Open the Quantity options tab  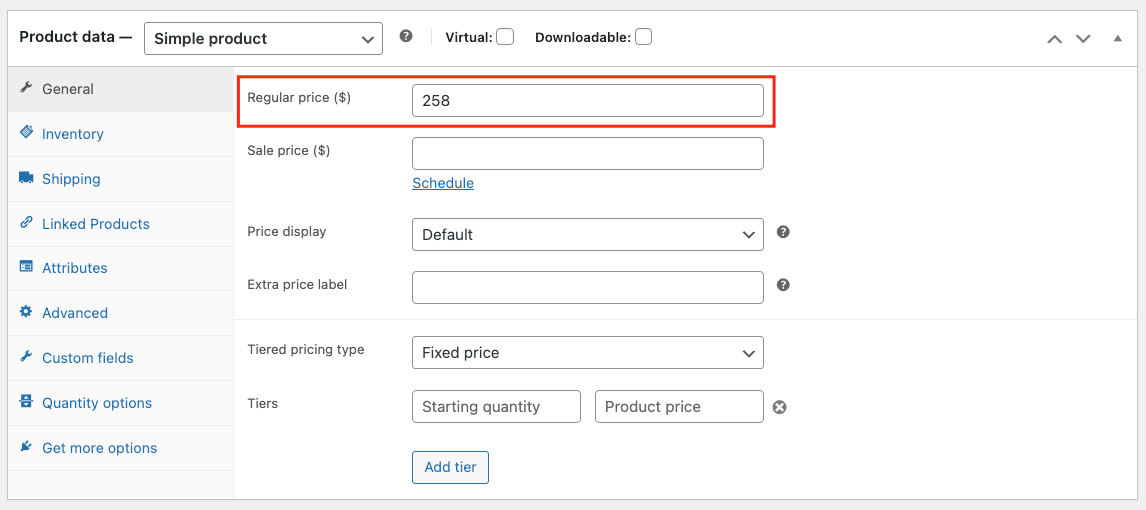click(121, 403)
